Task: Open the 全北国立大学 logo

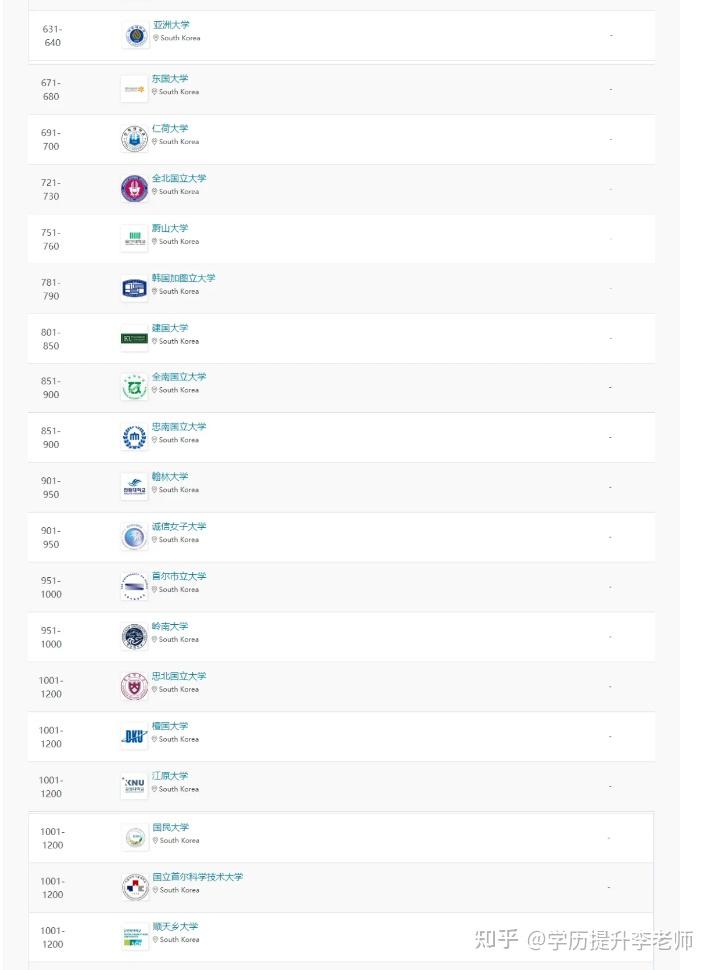Action: (x=134, y=189)
